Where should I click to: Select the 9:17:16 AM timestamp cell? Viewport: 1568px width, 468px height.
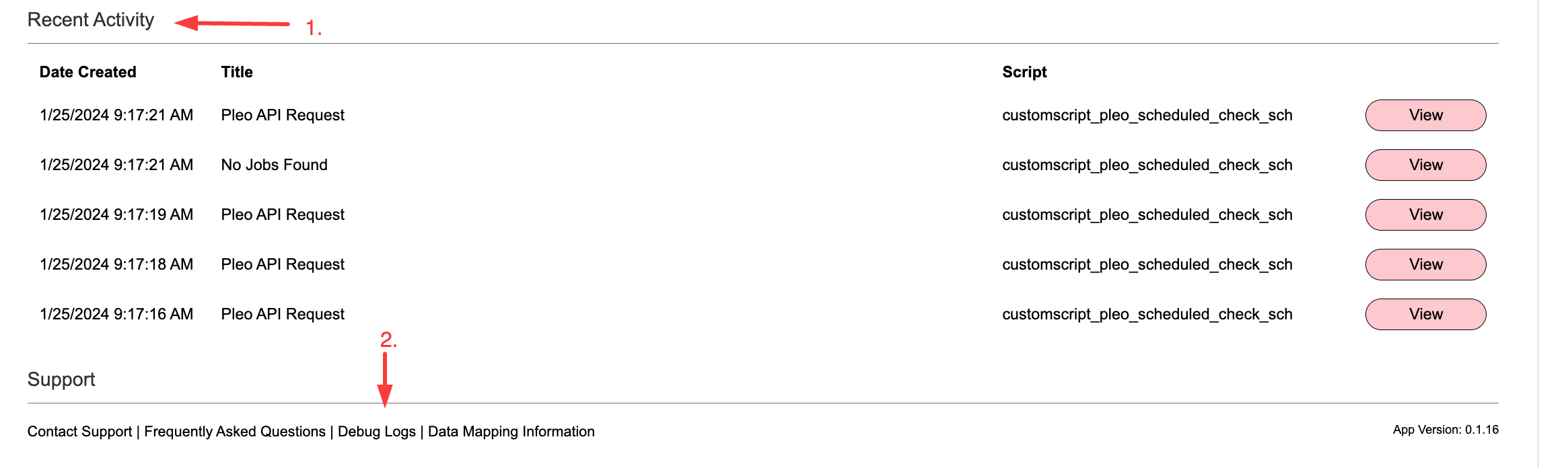(x=116, y=314)
